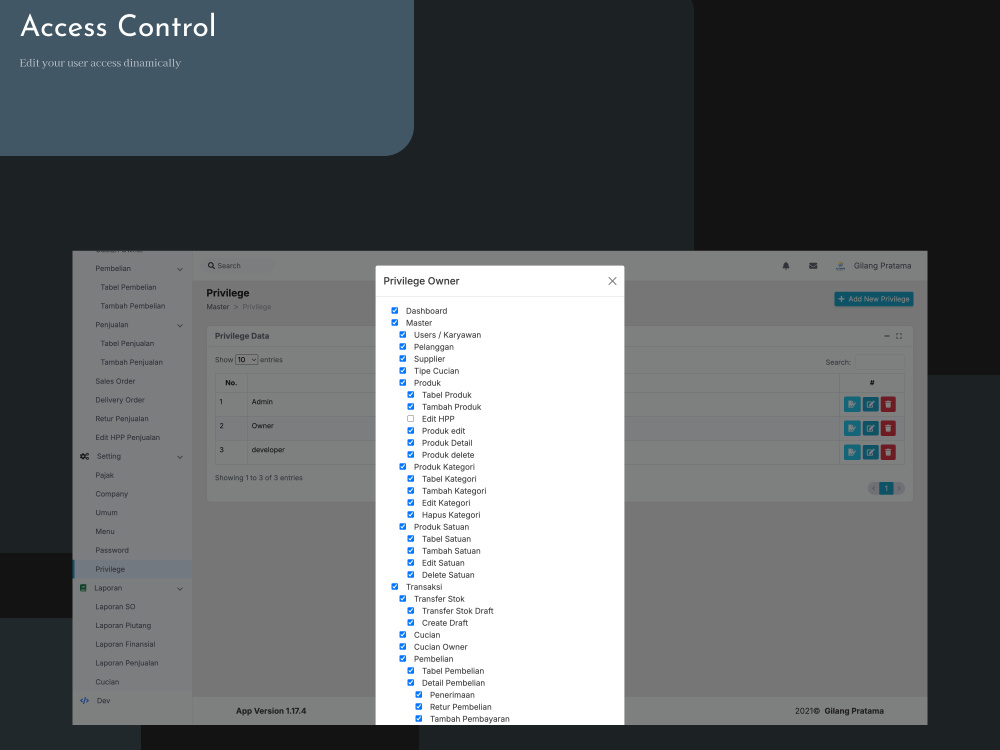Toggle the Supplier checkbox

click(x=402, y=358)
